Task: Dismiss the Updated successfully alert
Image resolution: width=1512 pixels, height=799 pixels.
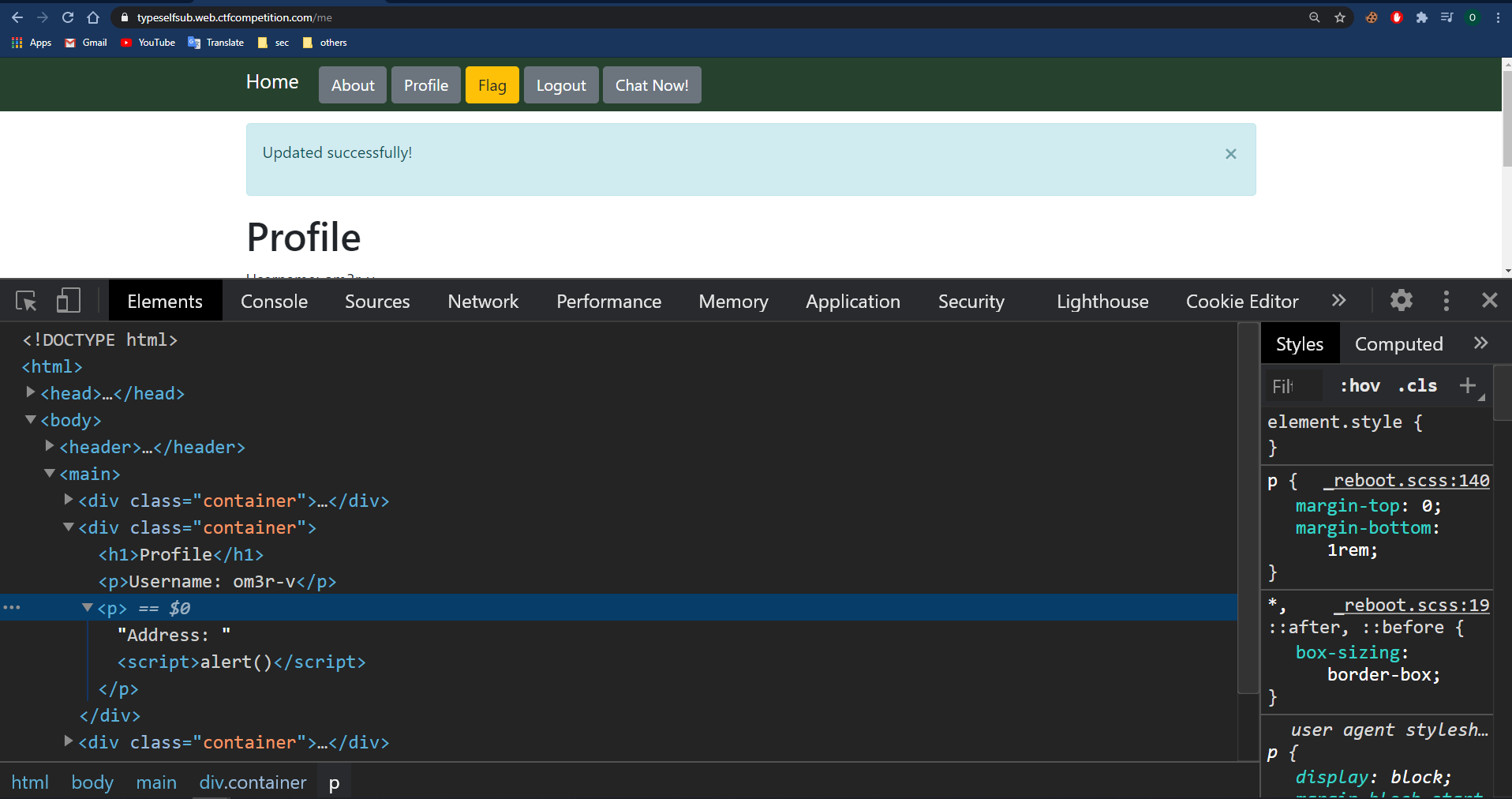Action: click(1231, 154)
